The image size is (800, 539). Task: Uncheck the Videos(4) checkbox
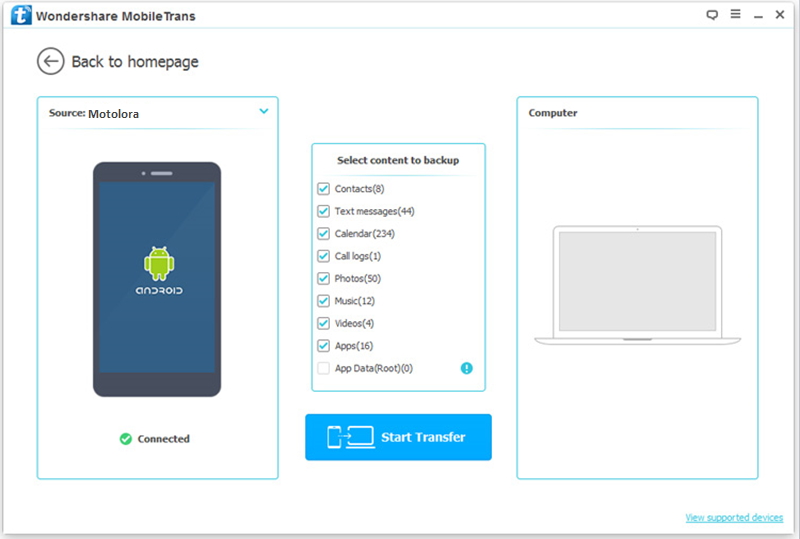323,324
